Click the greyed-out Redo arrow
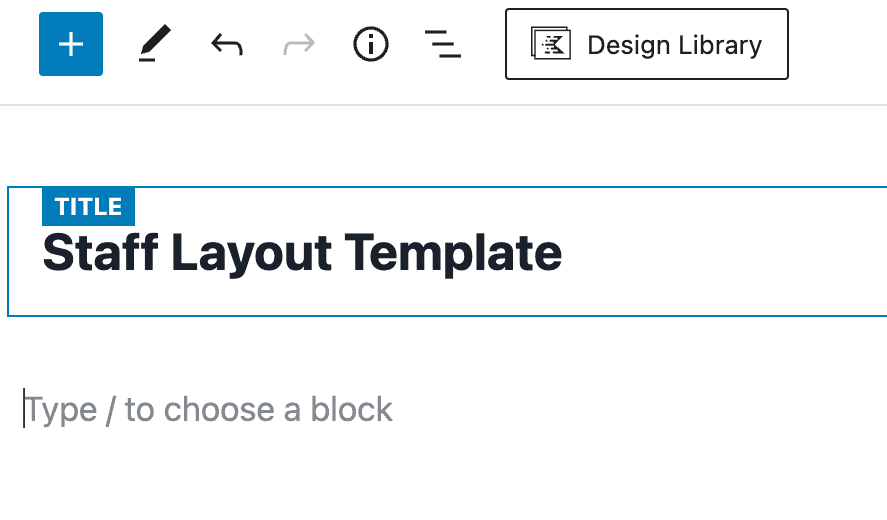This screenshot has width=887, height=520. [299, 44]
